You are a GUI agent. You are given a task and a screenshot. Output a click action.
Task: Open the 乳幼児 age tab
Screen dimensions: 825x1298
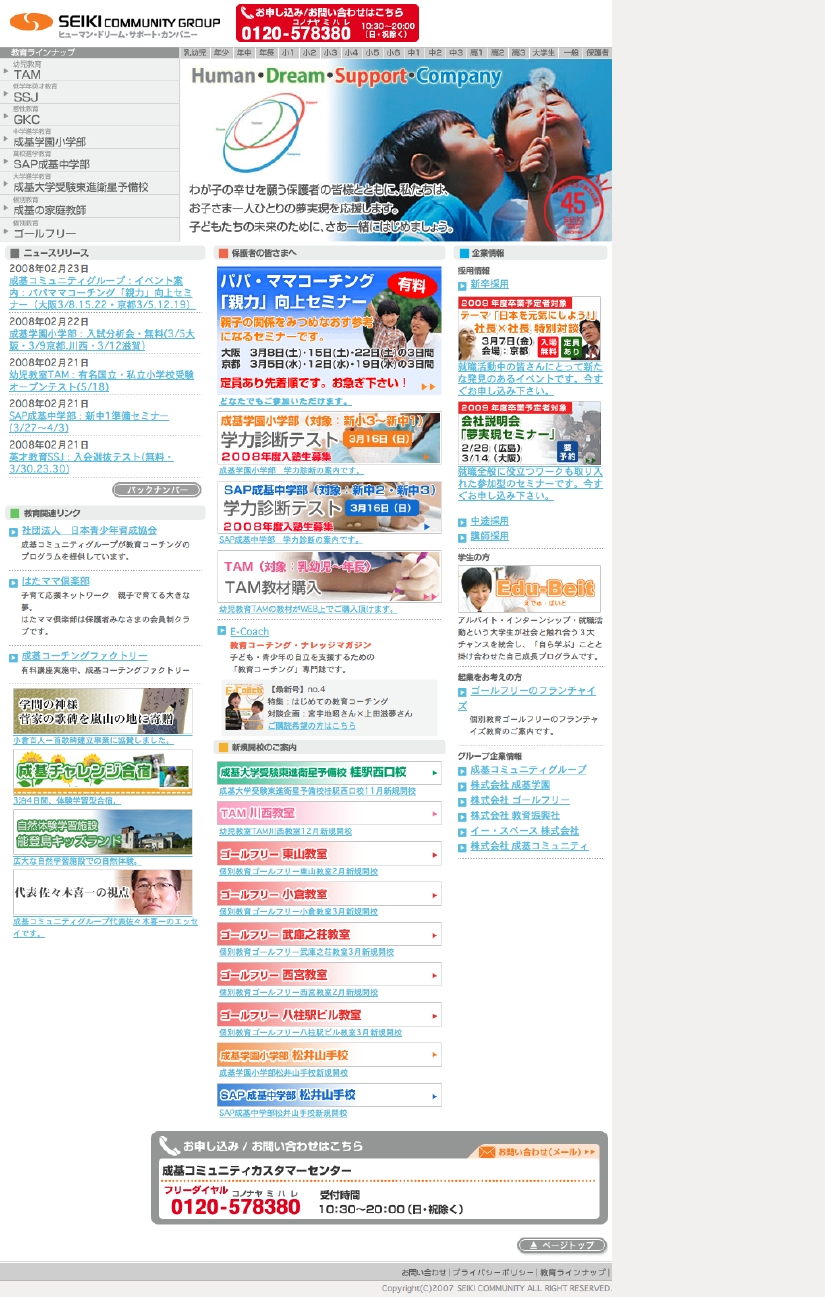(195, 52)
